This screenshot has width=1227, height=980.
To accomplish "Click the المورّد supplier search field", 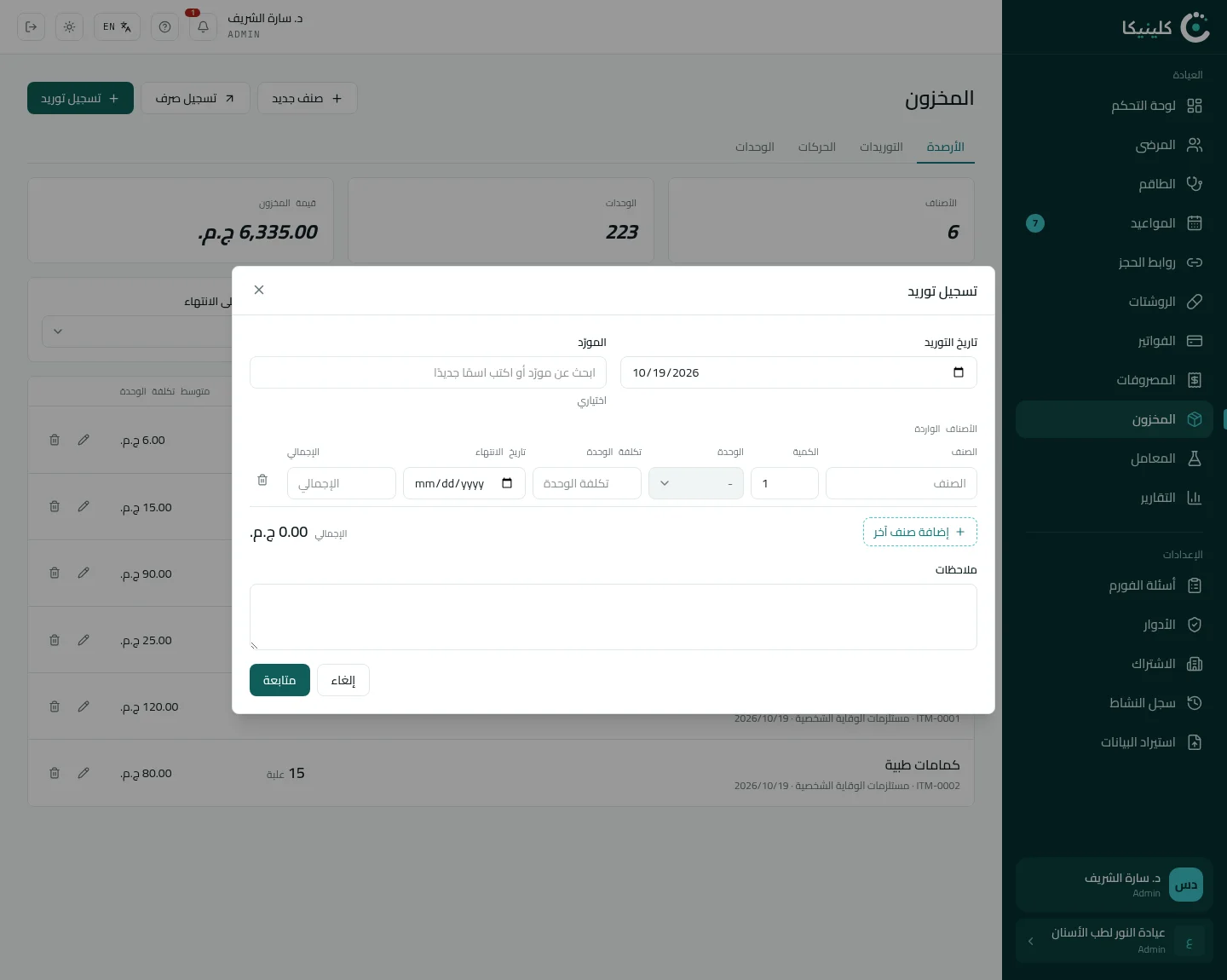I will tap(428, 372).
